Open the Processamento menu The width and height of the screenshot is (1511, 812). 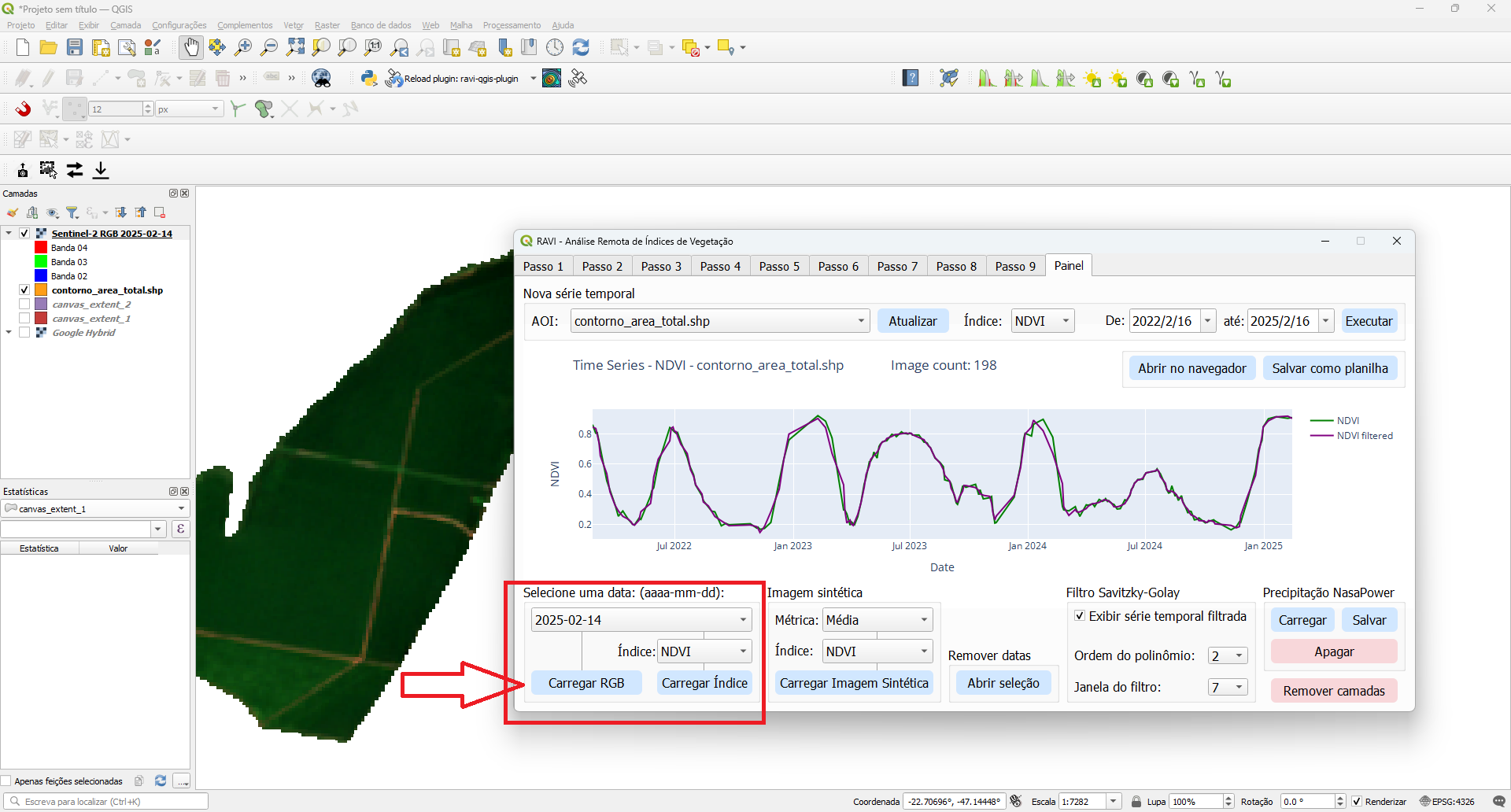point(512,25)
